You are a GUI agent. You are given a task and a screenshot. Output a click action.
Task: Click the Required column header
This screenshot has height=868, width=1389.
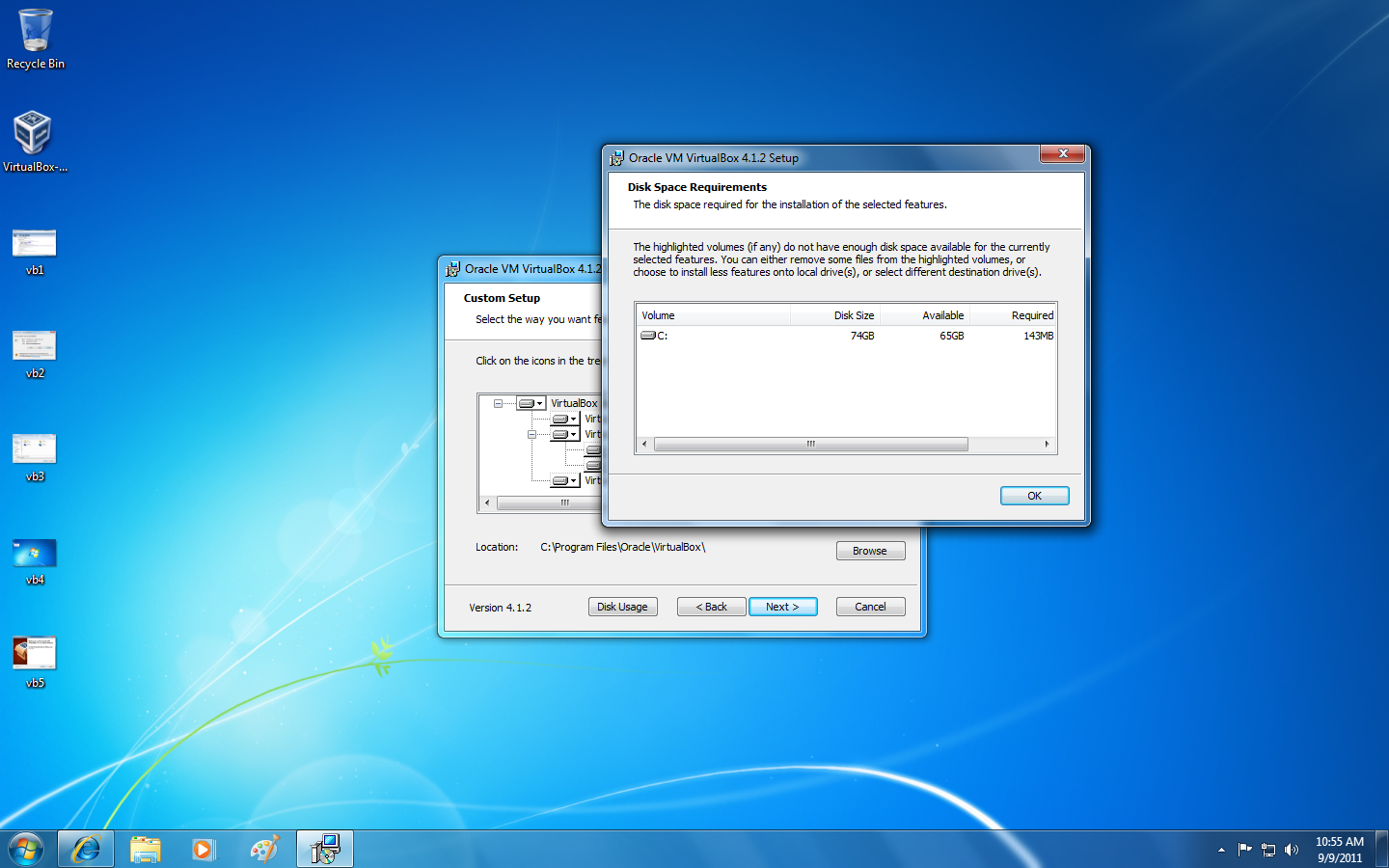(x=1013, y=315)
